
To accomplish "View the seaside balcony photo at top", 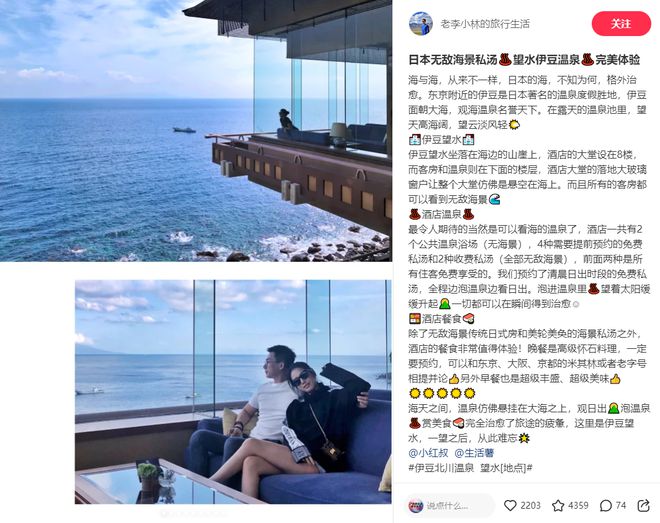I will coord(196,131).
